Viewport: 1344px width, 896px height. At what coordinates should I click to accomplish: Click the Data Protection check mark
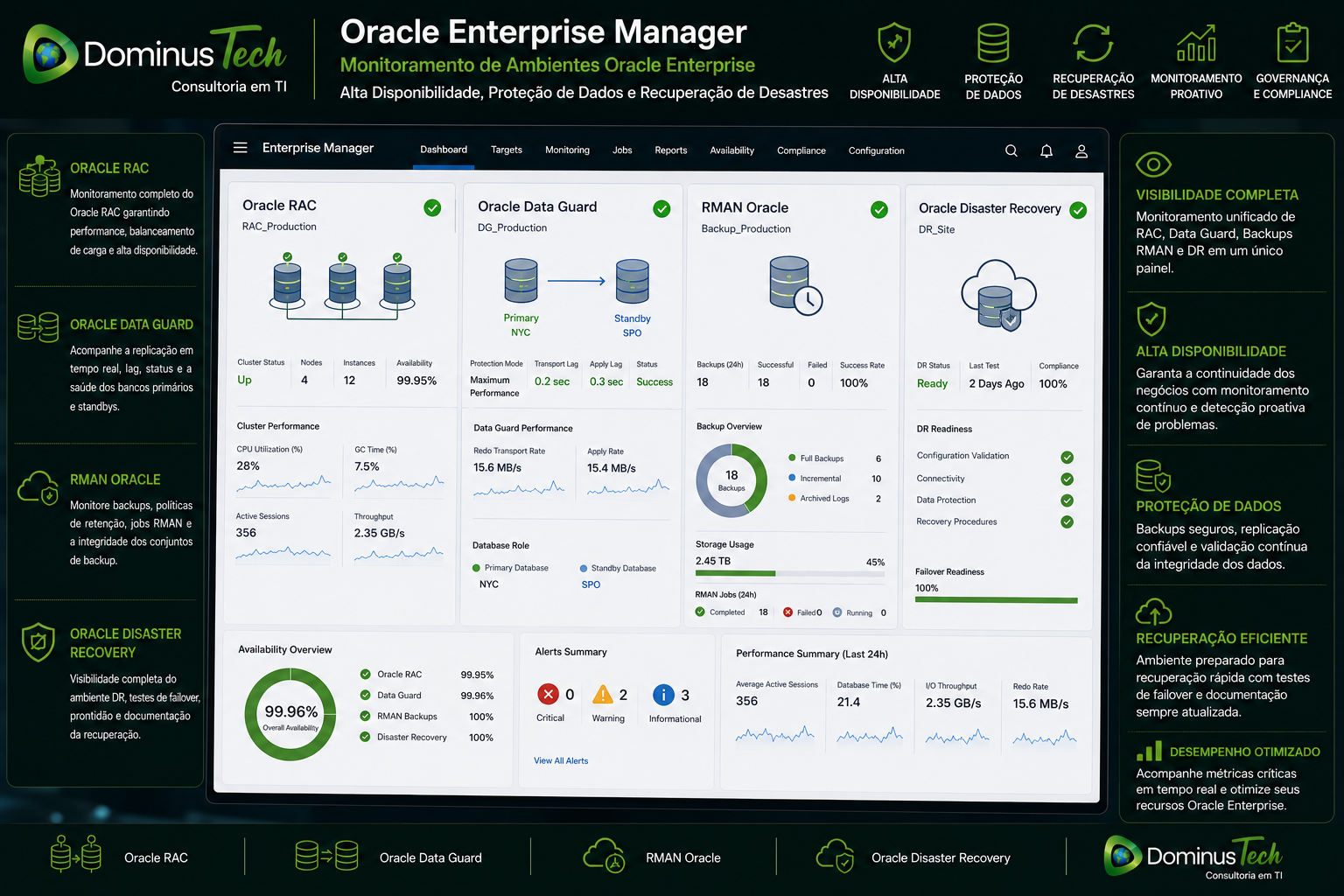1067,500
